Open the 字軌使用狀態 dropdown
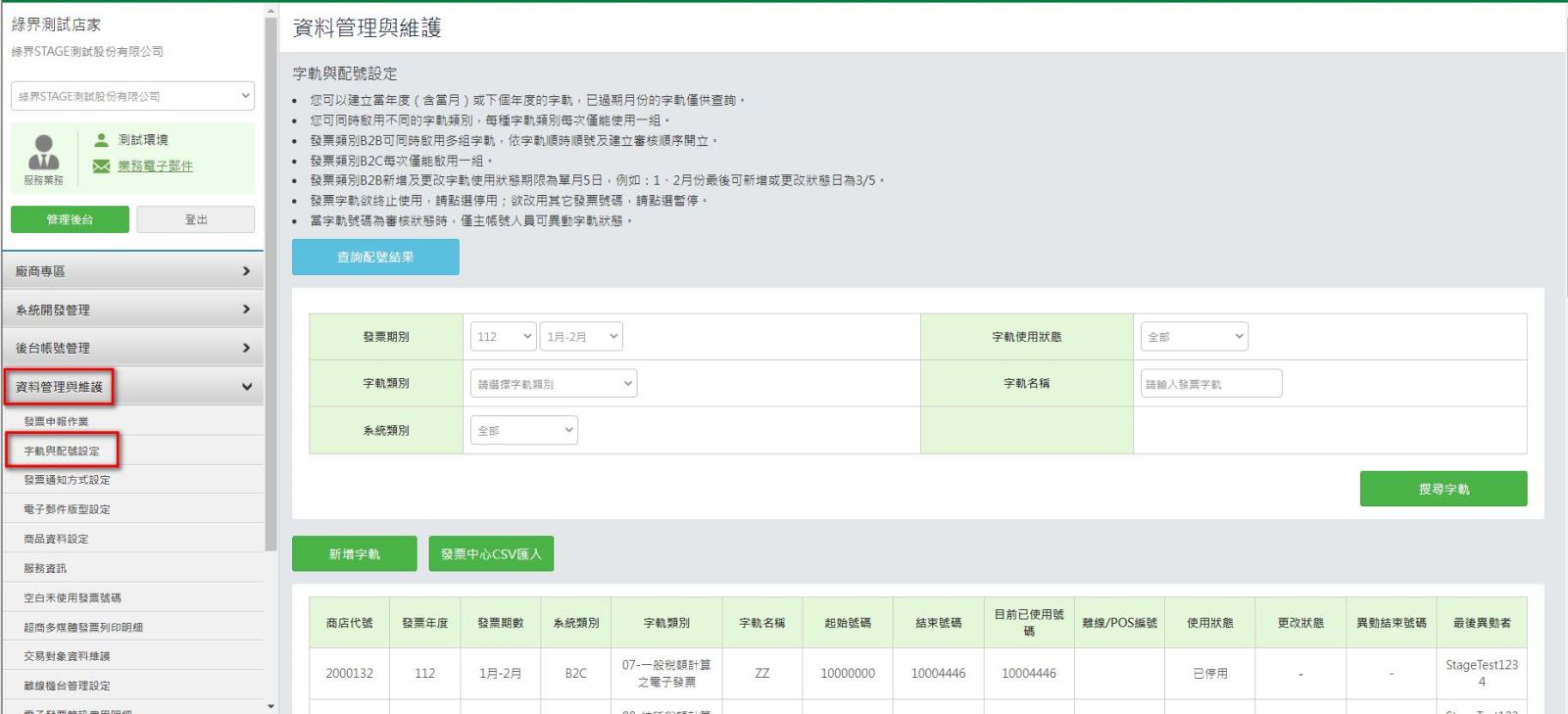 1194,337
